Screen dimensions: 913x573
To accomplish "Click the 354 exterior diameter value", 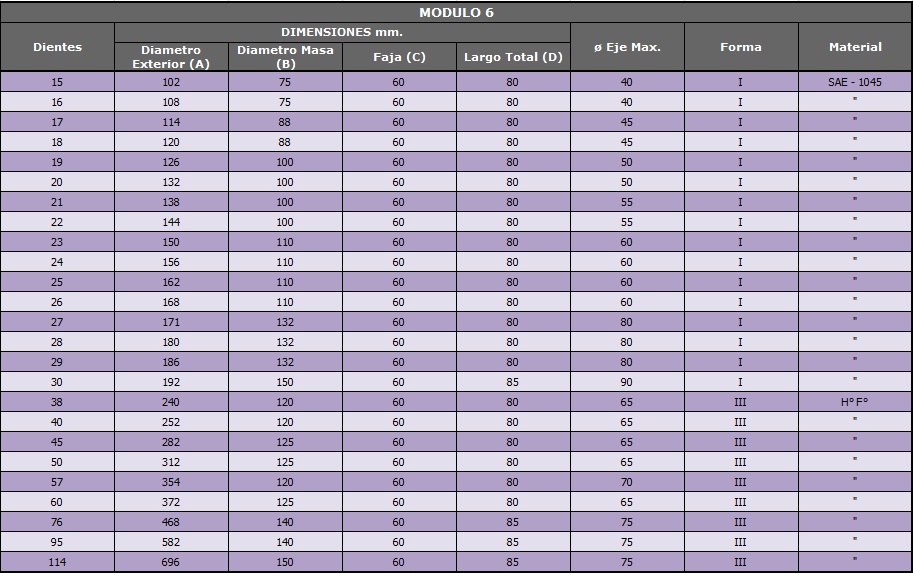I will (171, 482).
